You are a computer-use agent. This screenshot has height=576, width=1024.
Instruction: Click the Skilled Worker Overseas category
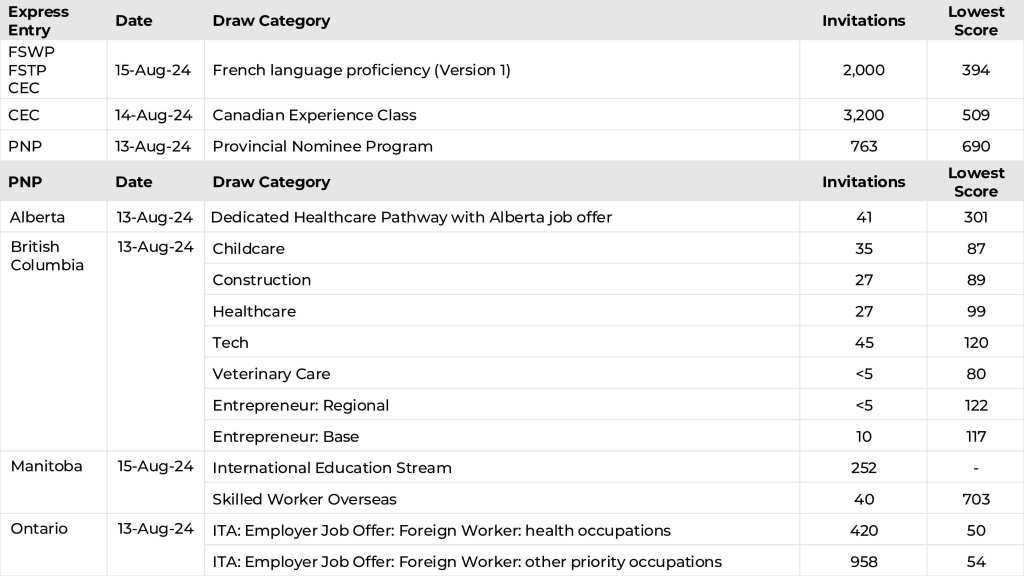pyautogui.click(x=304, y=499)
